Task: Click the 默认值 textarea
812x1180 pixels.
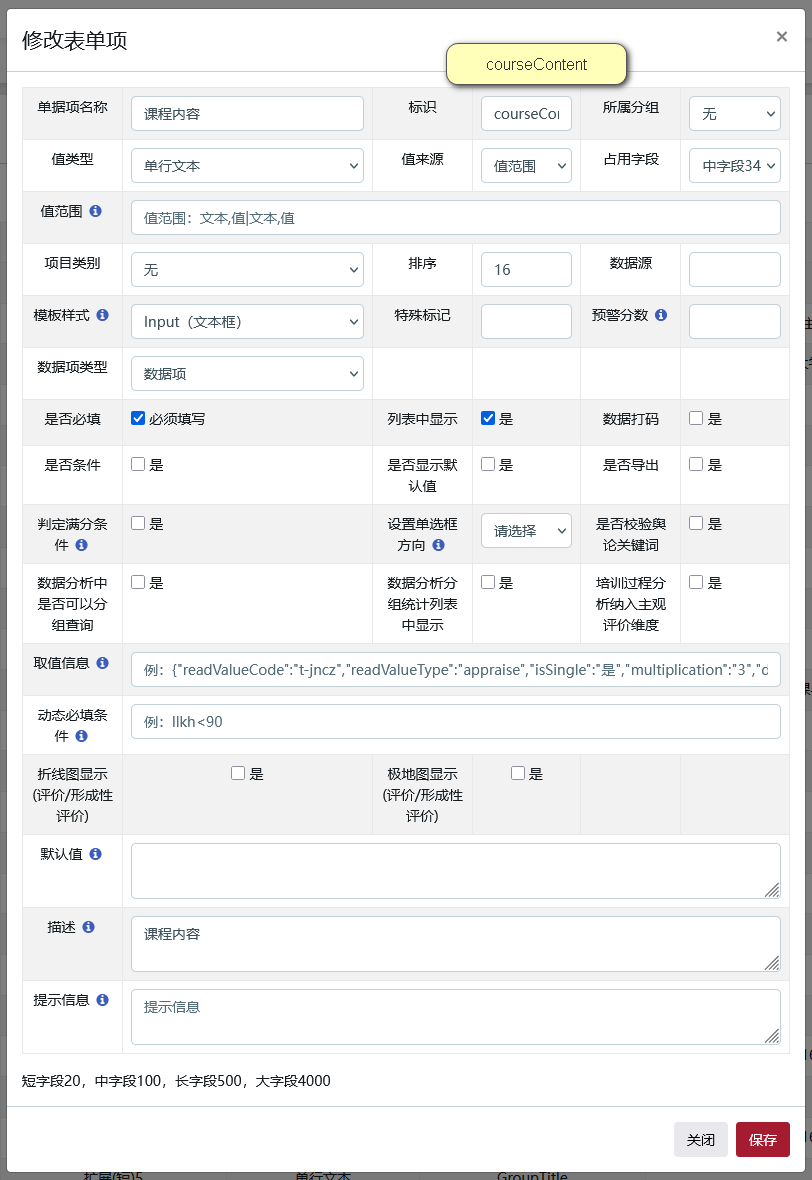Action: 455,871
